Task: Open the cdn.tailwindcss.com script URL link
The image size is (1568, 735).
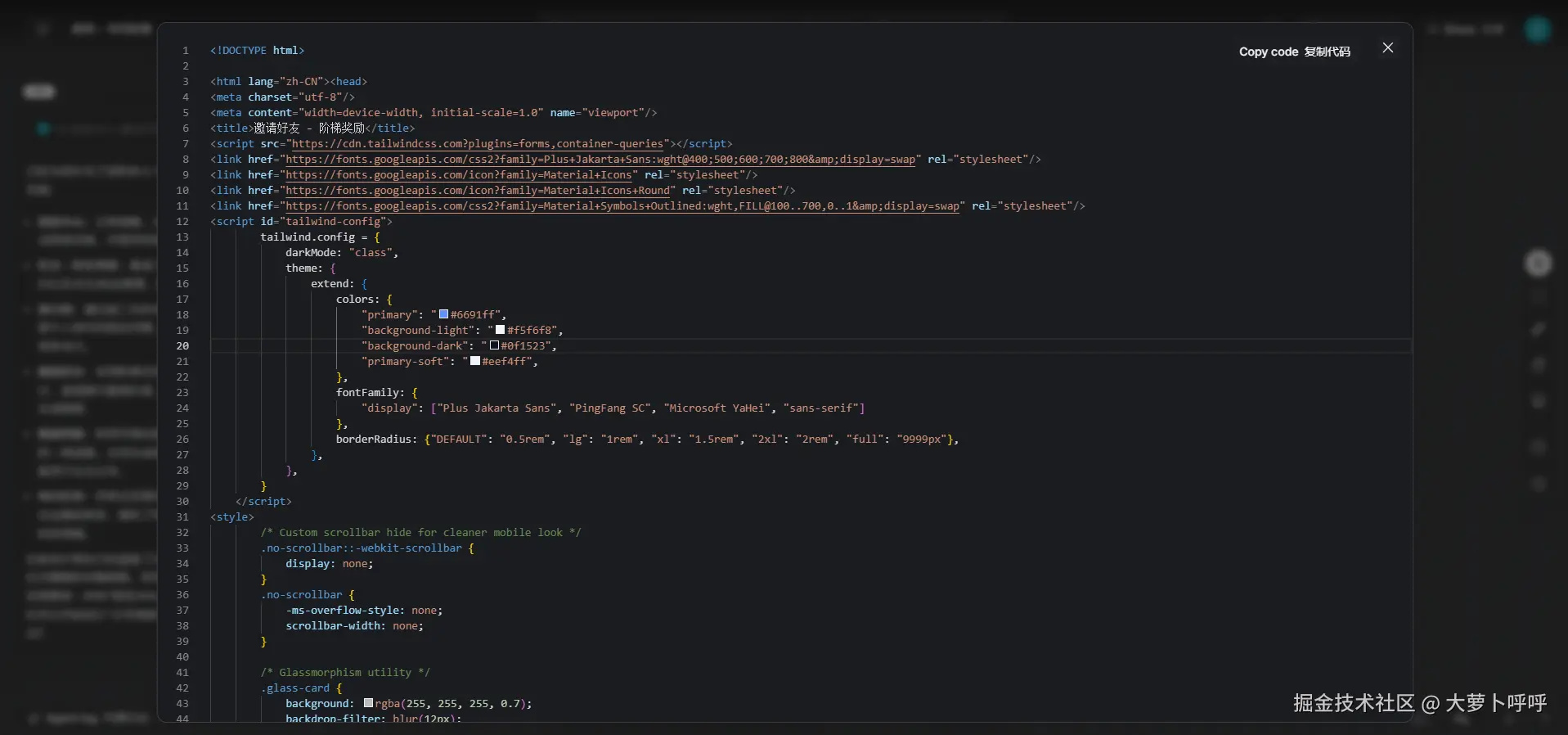Action: (478, 144)
